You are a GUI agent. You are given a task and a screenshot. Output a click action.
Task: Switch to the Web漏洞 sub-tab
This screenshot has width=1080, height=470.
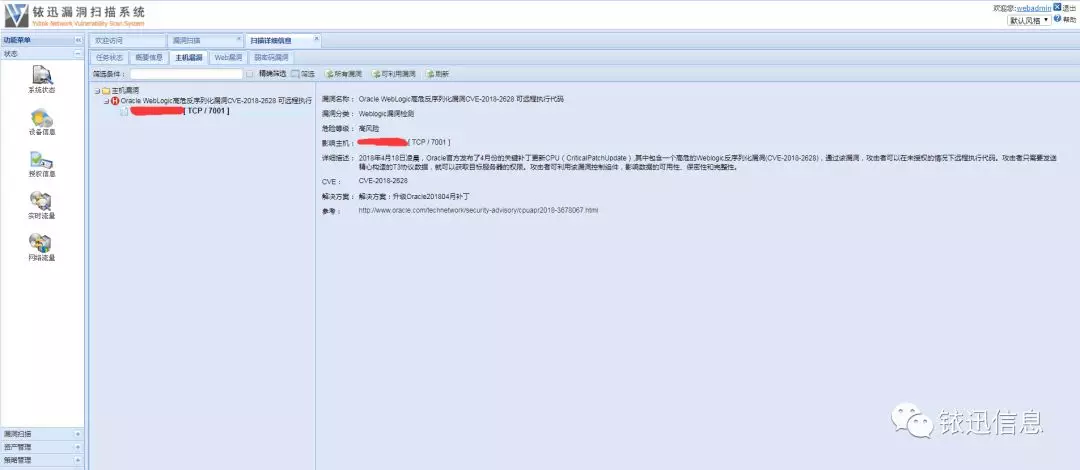[229, 58]
